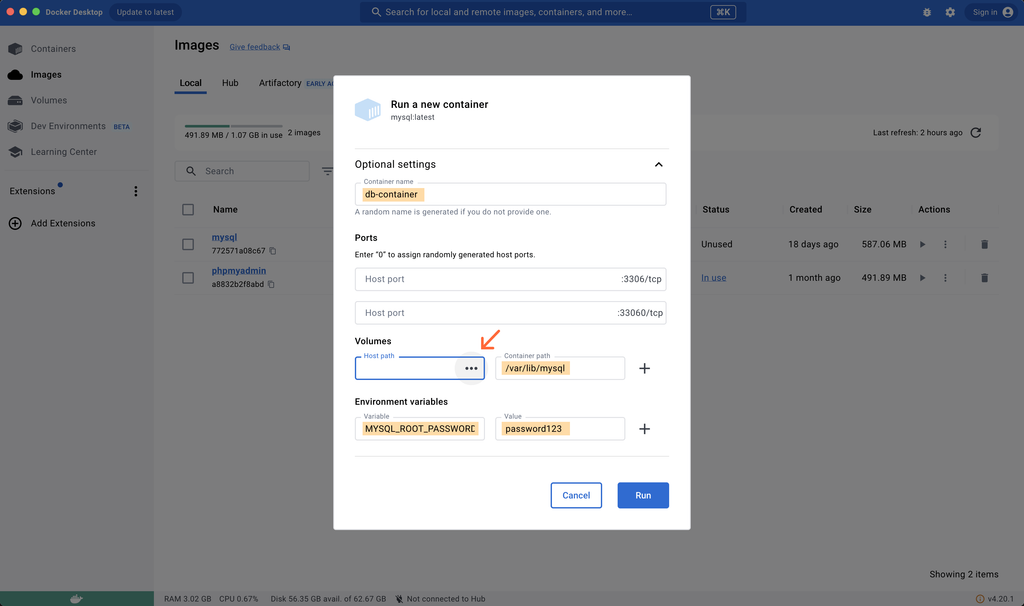Delete the phpmyadmin image with trash icon
This screenshot has height=606, width=1024.
pos(984,277)
